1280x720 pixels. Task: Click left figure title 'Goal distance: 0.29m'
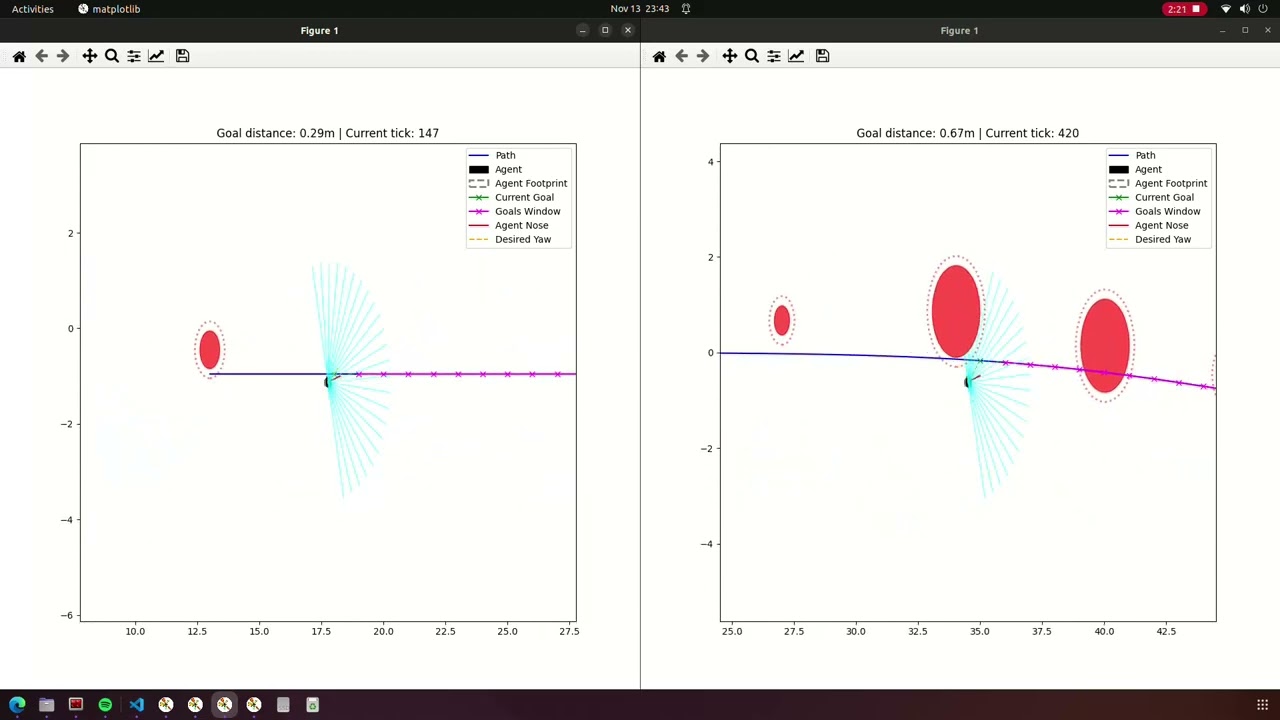276,133
